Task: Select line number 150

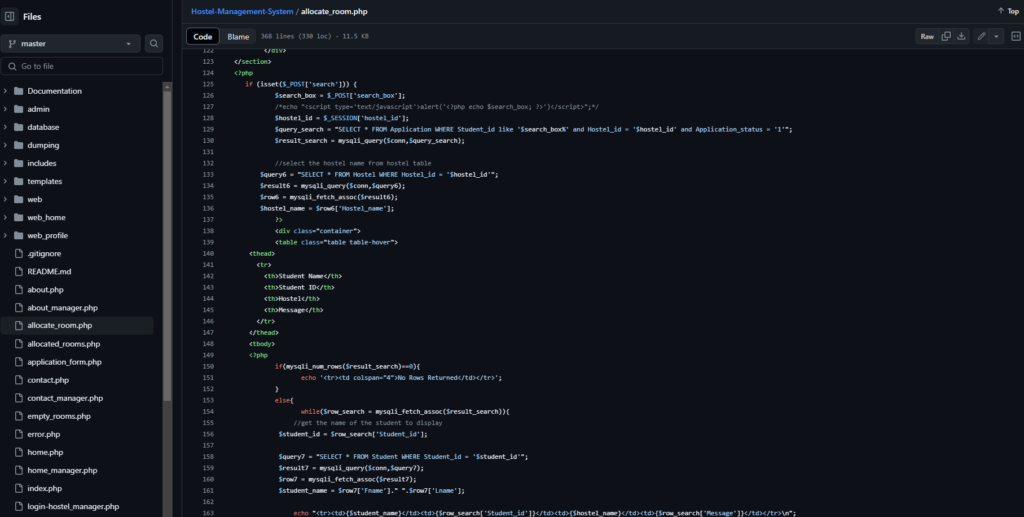Action: pyautogui.click(x=208, y=366)
